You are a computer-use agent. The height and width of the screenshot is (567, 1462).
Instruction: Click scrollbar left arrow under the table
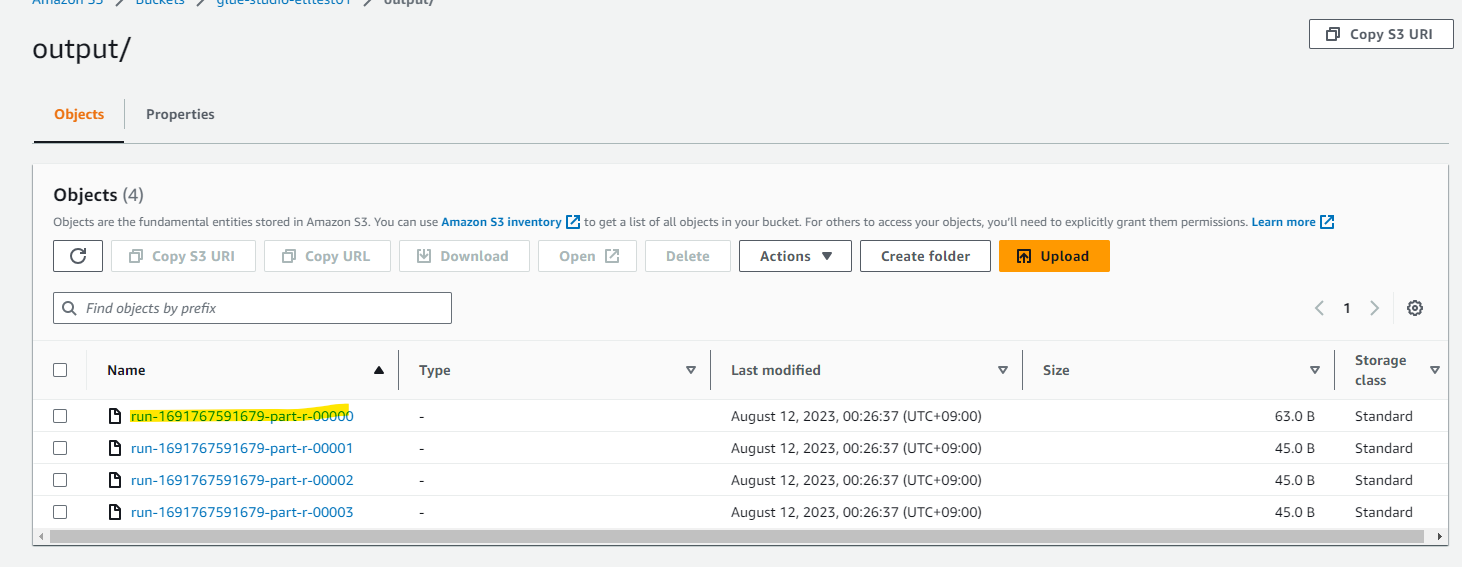pyautogui.click(x=41, y=537)
